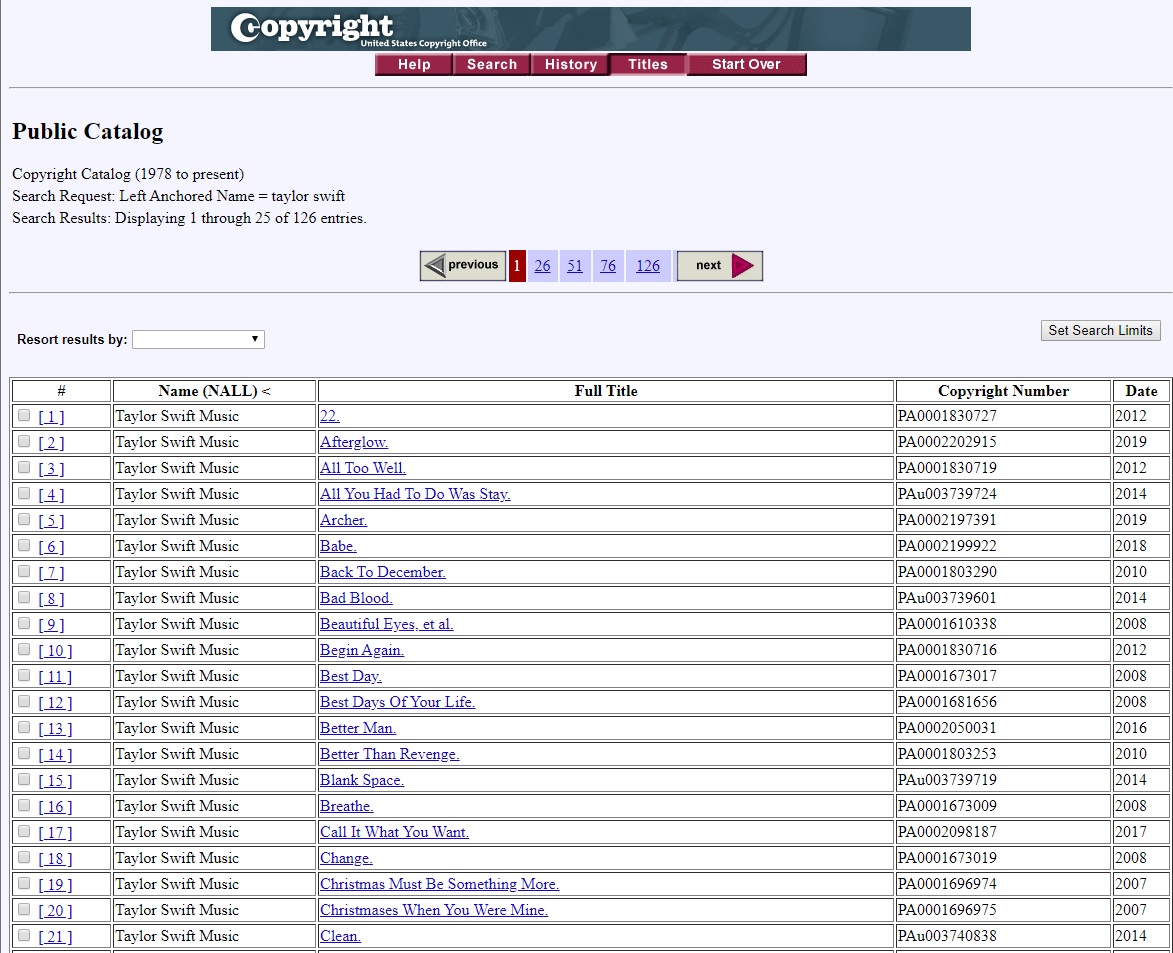This screenshot has width=1173, height=953.
Task: Open the Bad Blood title link
Action: pos(356,598)
